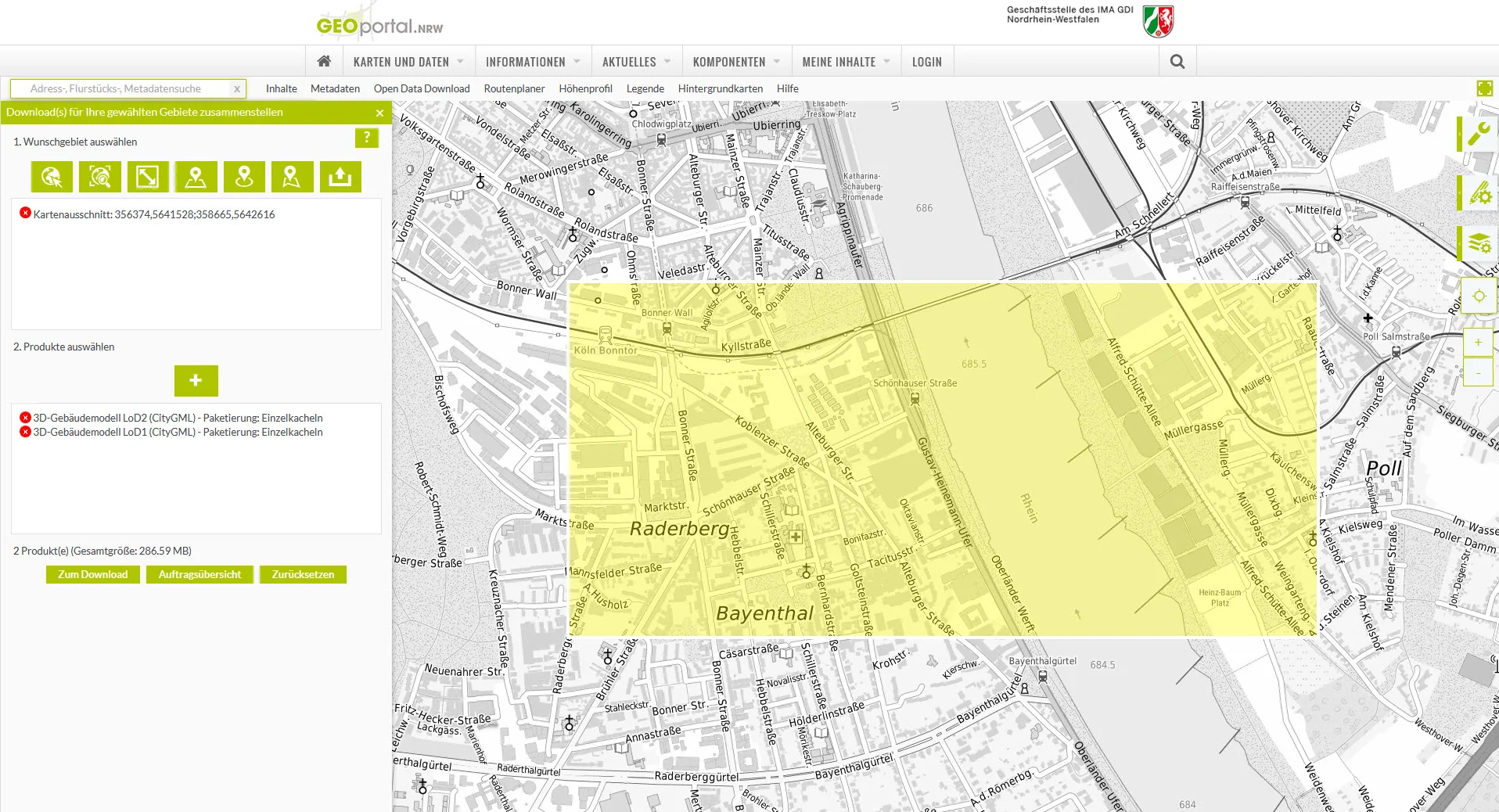Upload a geometry file for area
The image size is (1499, 812).
tap(340, 177)
